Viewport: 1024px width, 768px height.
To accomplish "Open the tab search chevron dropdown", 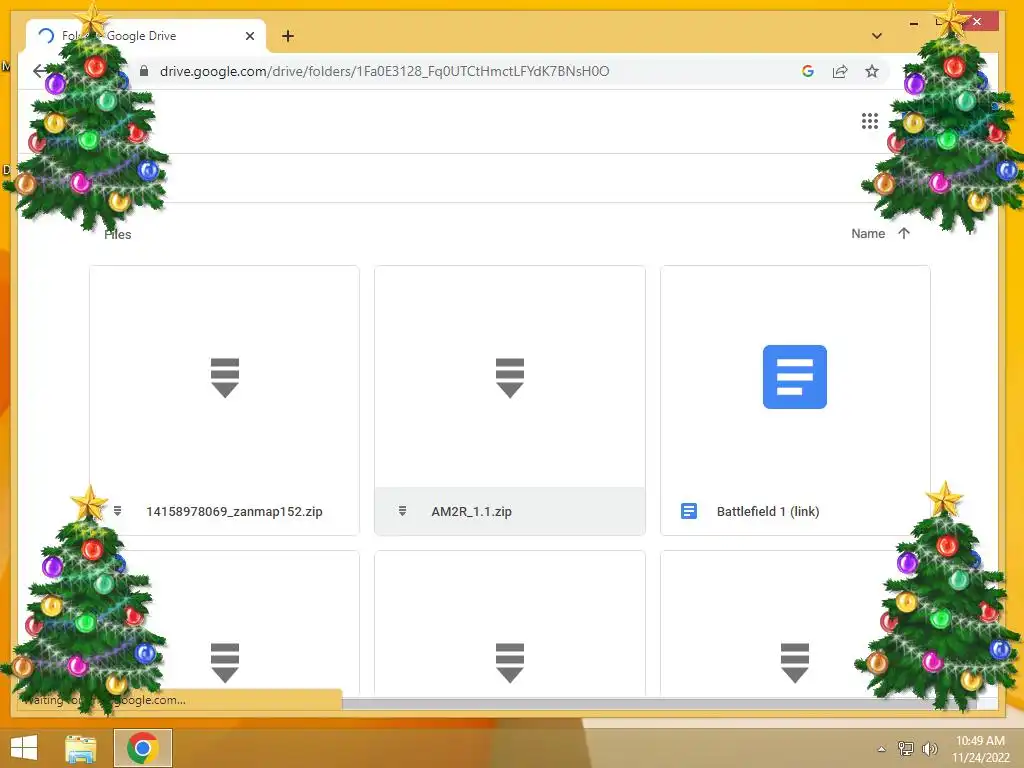I will 877,36.
